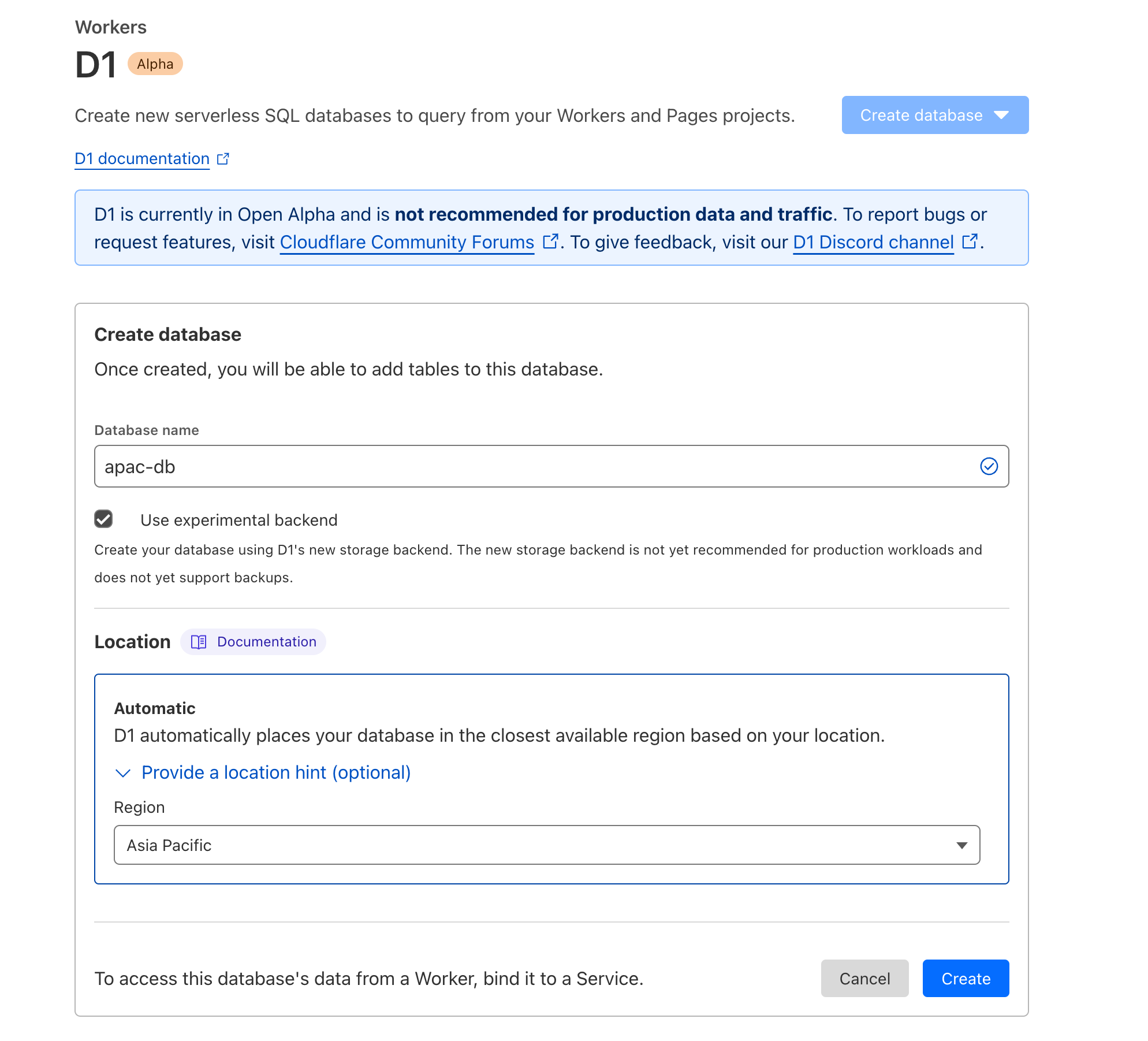Click the dropdown arrow in the Region selector
Viewport: 1148px width, 1041px height.
961,845
